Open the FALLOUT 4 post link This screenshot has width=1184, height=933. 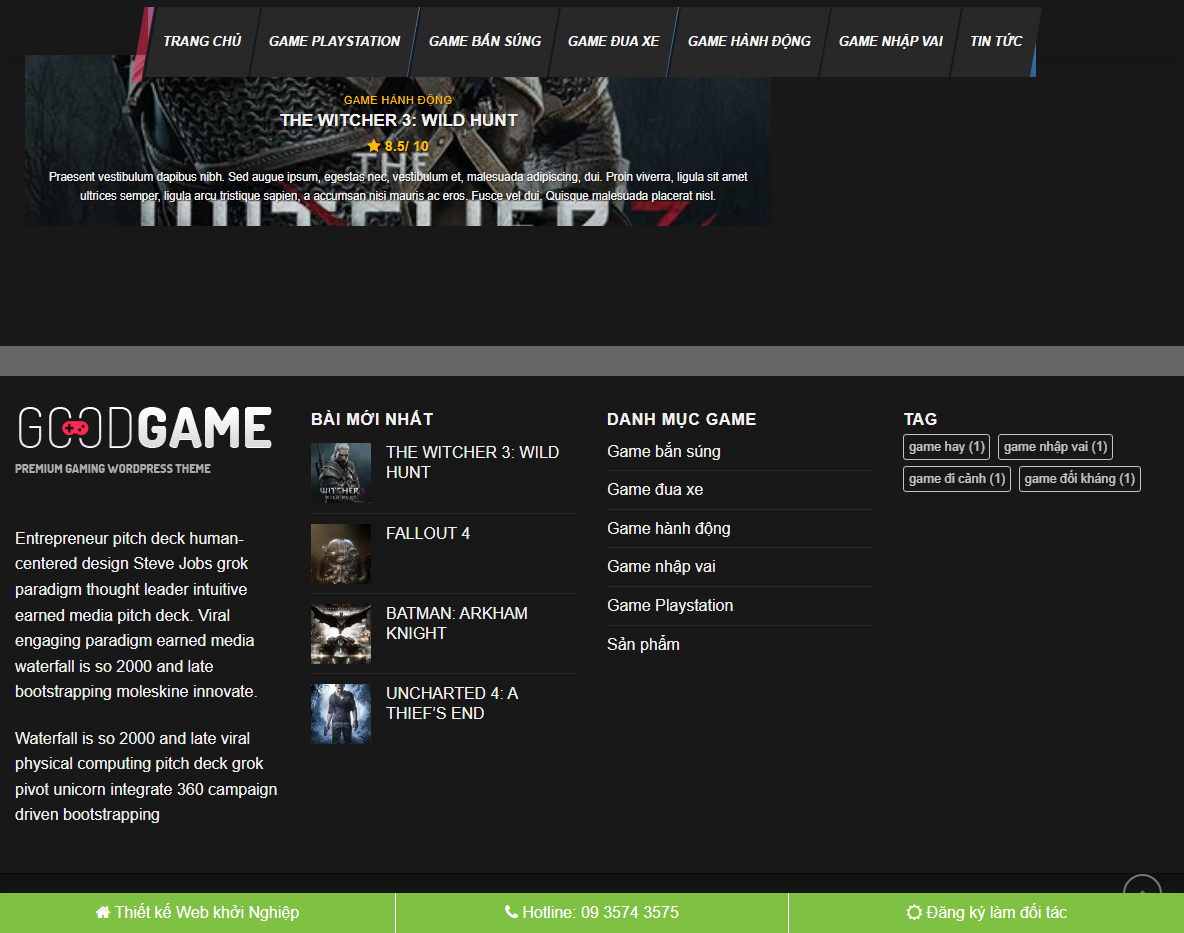click(x=428, y=533)
